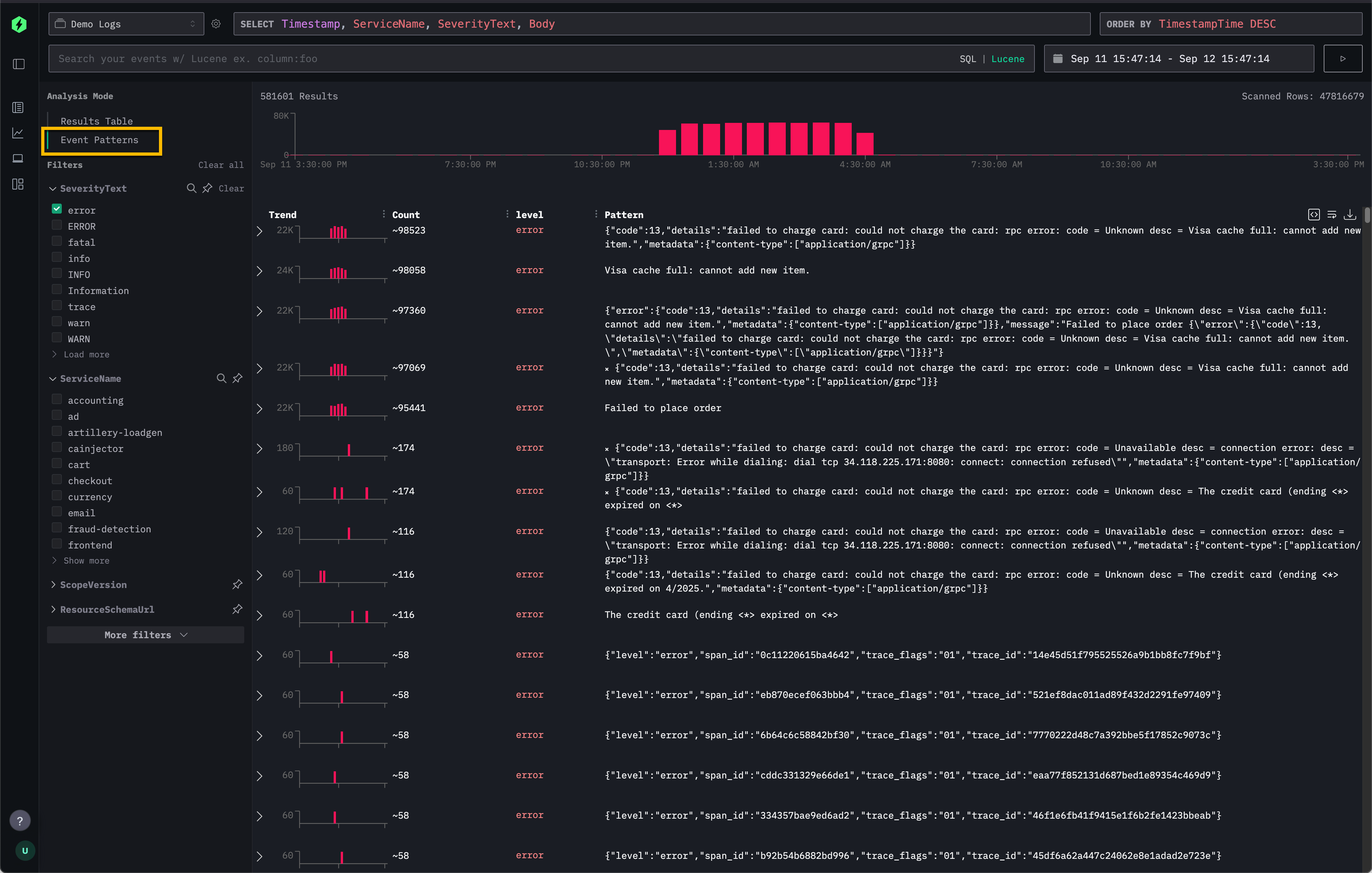Open the Demo Logs source dropdown
Viewport: 1372px width, 873px height.
pyautogui.click(x=125, y=24)
